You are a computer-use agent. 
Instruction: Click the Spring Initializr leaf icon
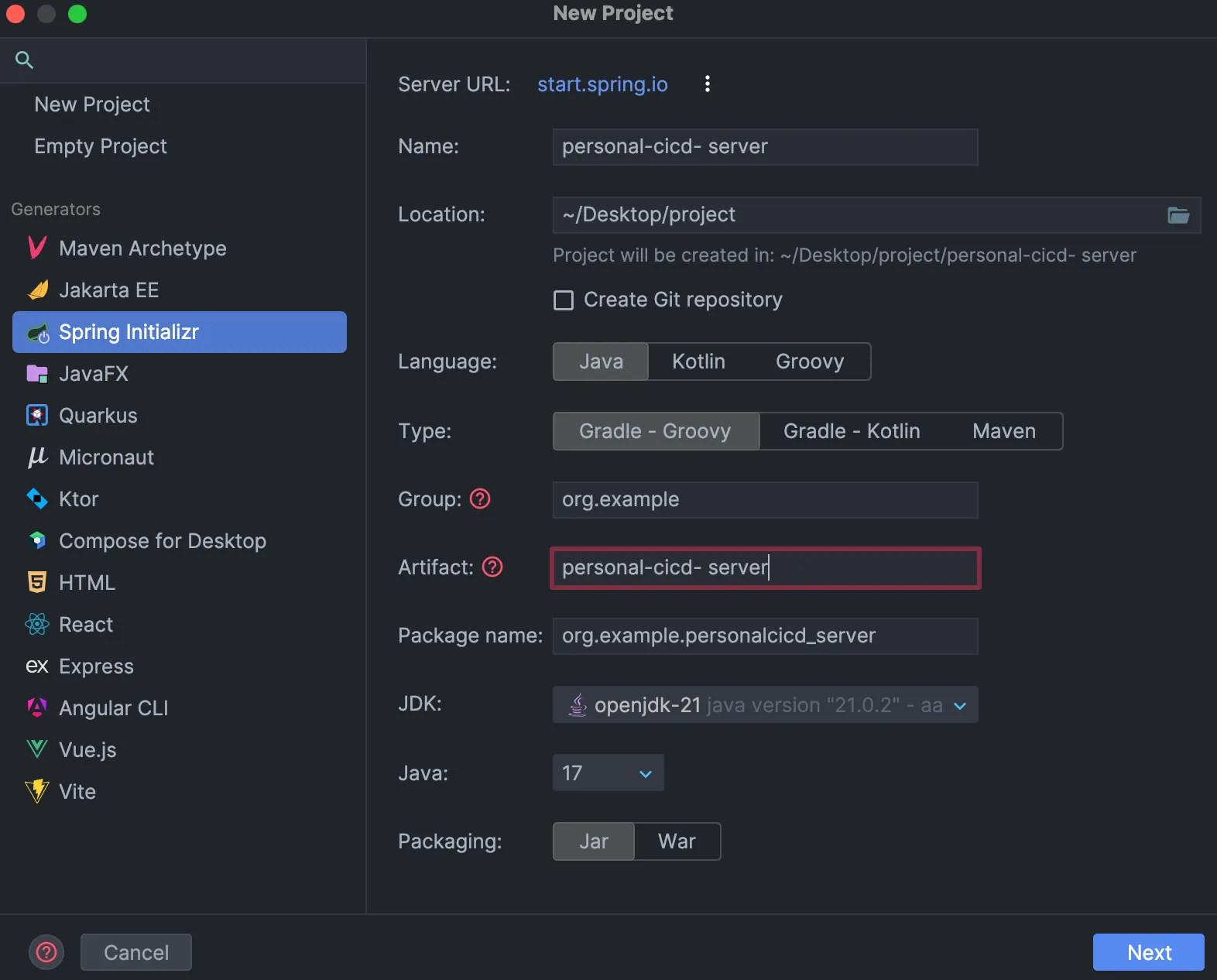tap(37, 332)
